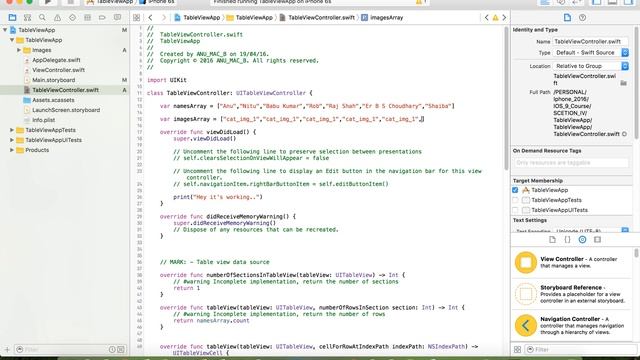
Task: Show the Quick Help inspector
Action: (x=582, y=18)
